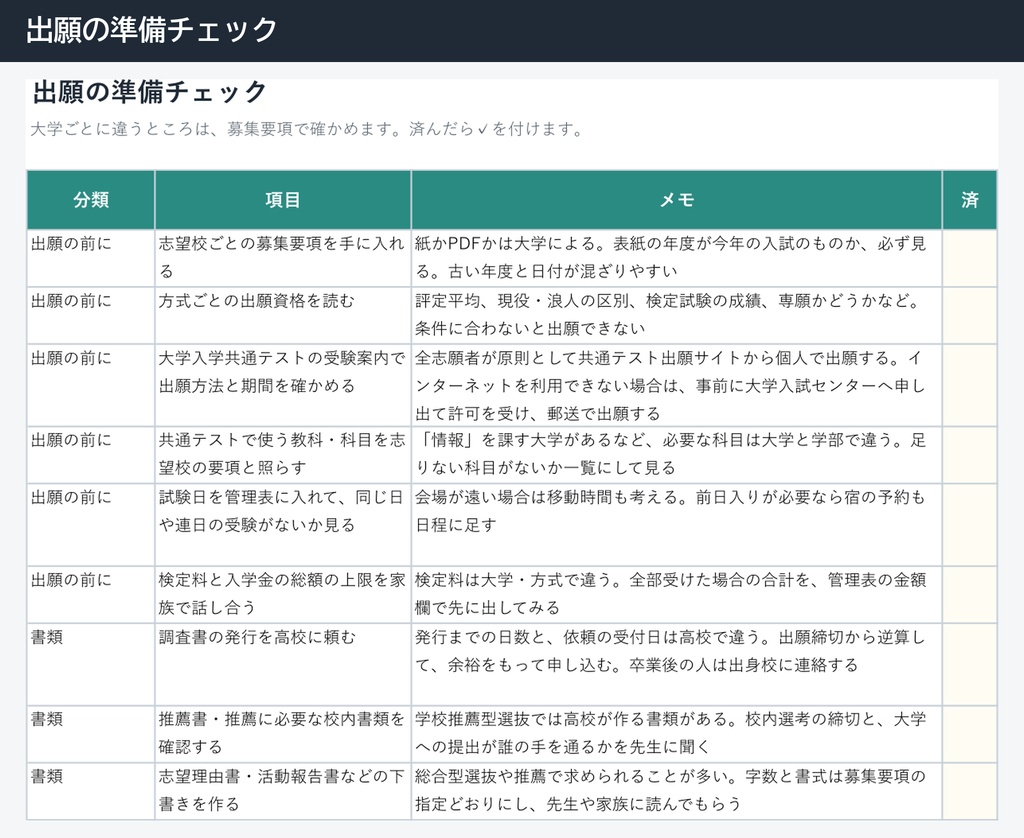Select item cell 調査書の発行を高校に頼む

[283, 664]
